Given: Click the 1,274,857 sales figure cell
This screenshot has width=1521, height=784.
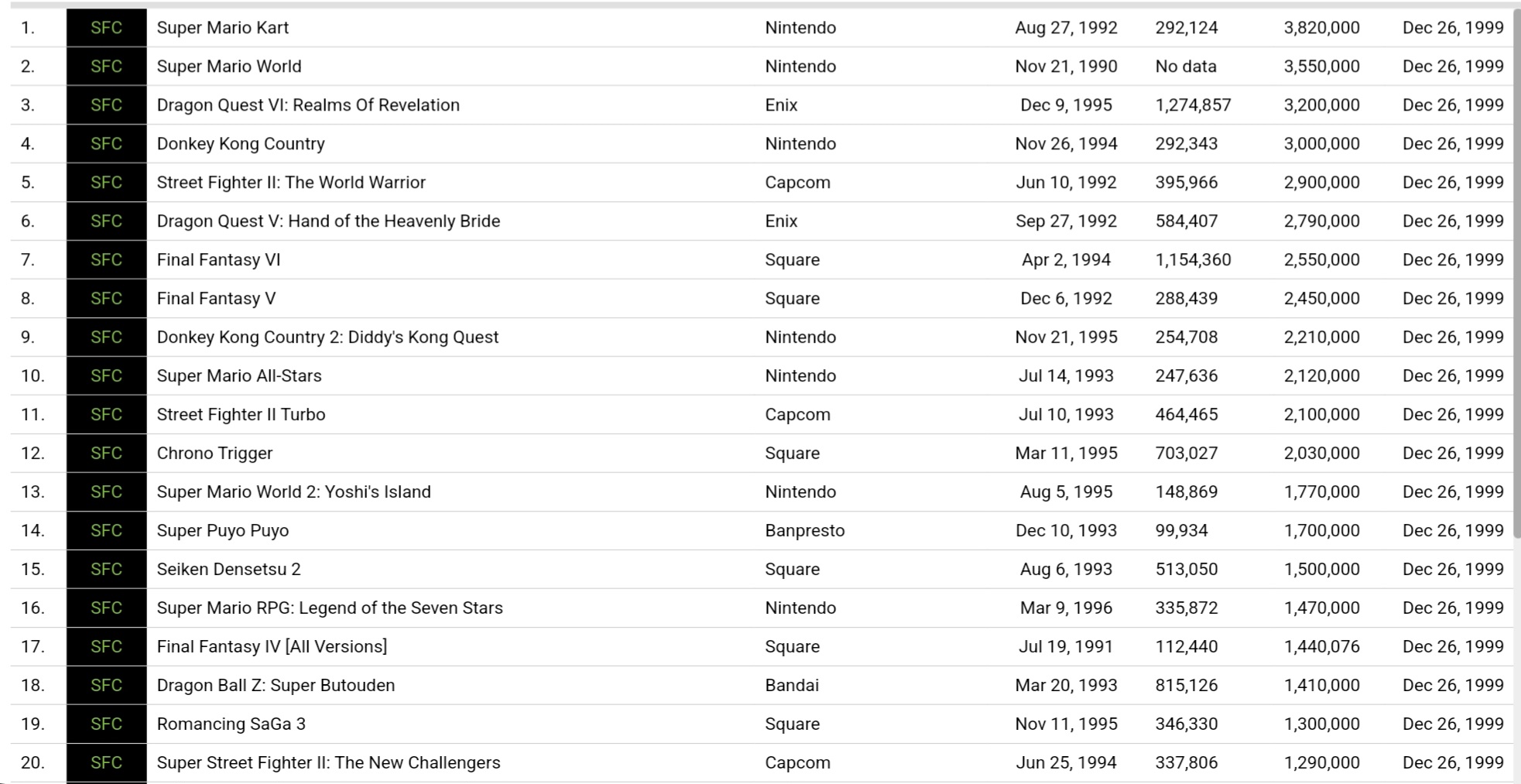Looking at the screenshot, I should tap(1193, 105).
